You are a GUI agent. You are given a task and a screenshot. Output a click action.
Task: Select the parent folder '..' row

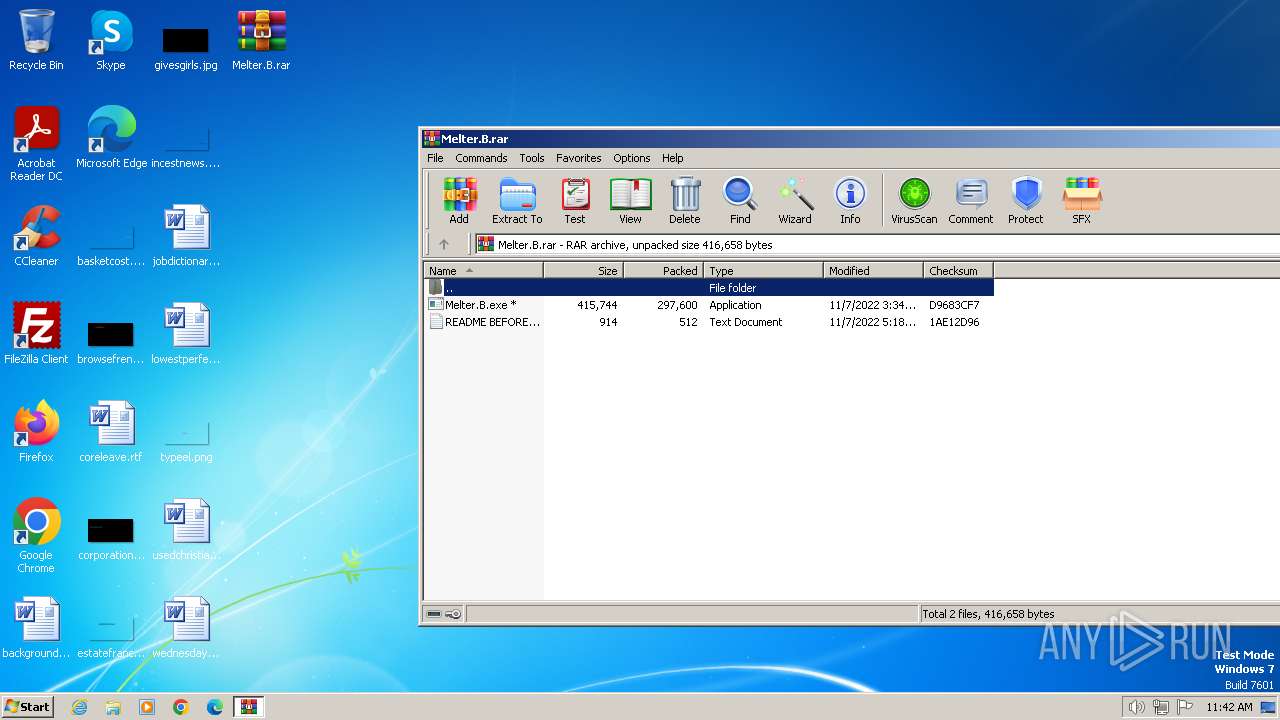(x=709, y=288)
